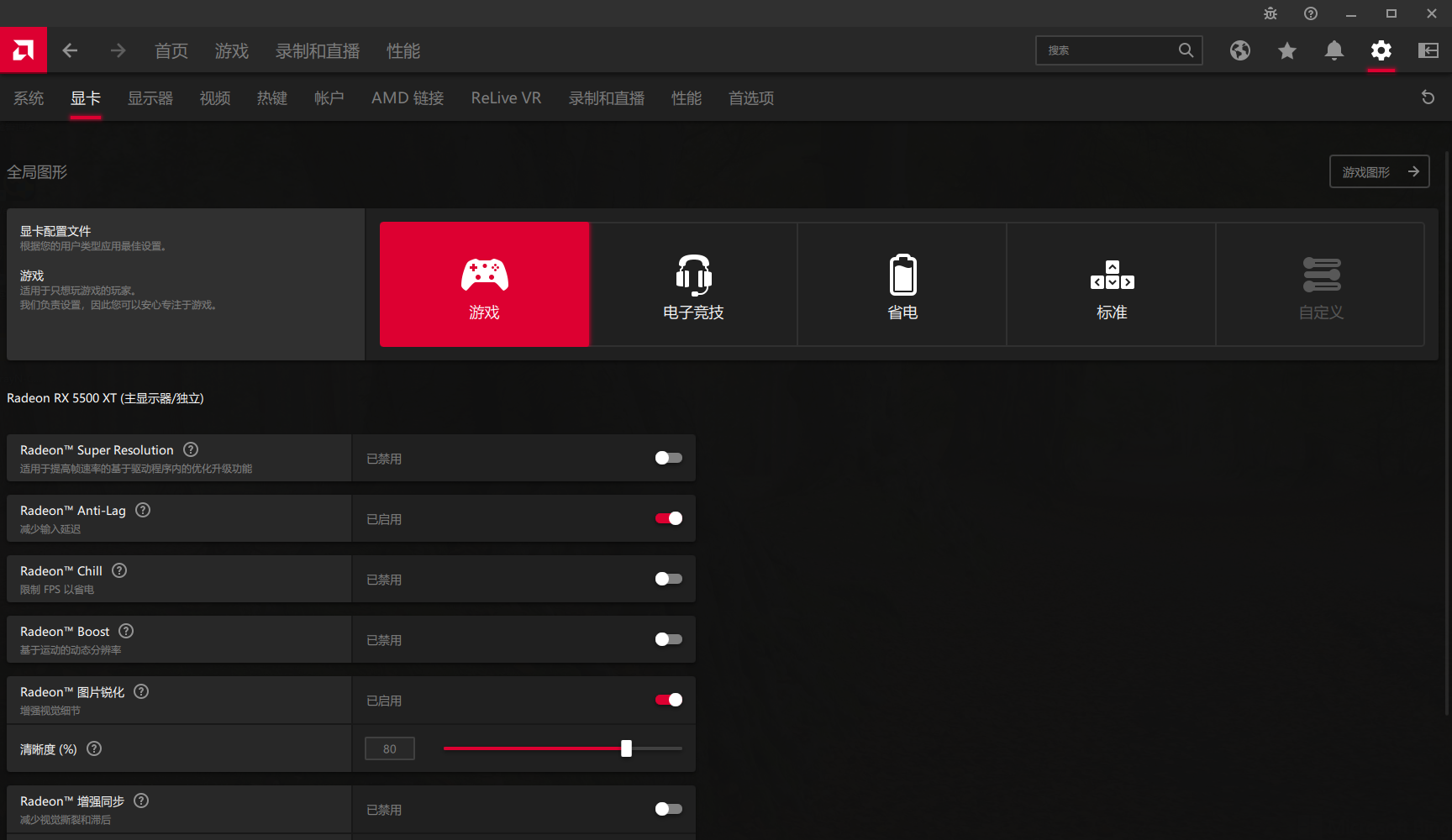The height and width of the screenshot is (840, 1452).
Task: Click the 清晰度 value field showing 80
Action: 390,748
